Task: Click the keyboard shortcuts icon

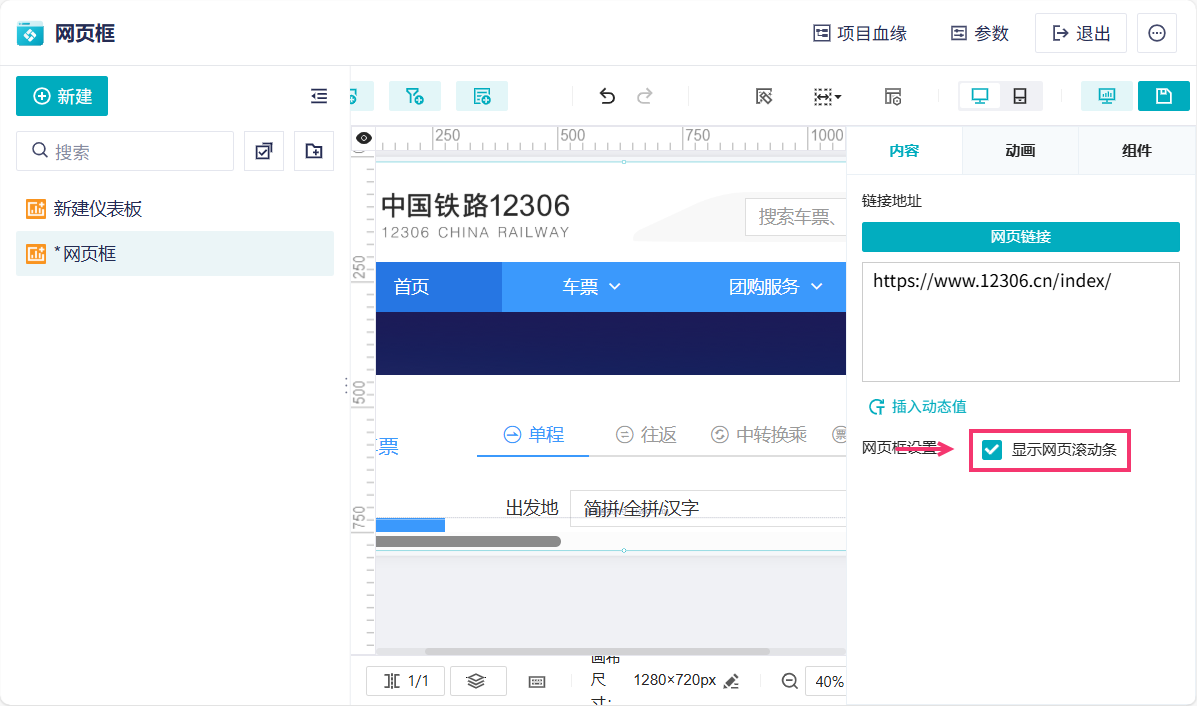Action: click(537, 682)
